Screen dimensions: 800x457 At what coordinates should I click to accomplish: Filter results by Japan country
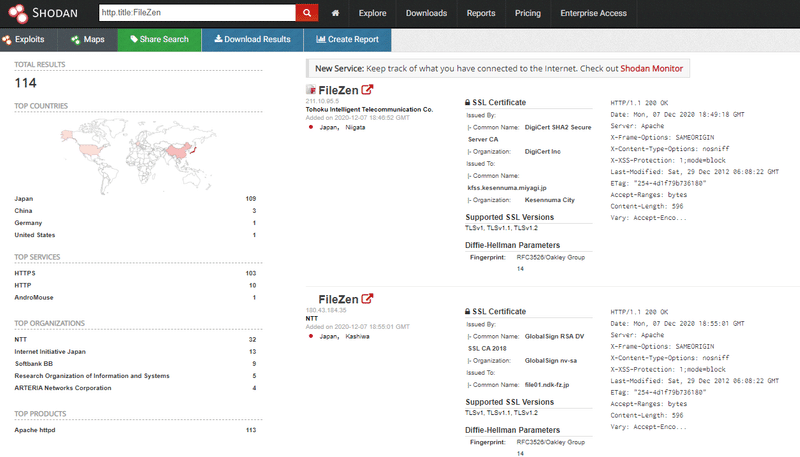23,199
